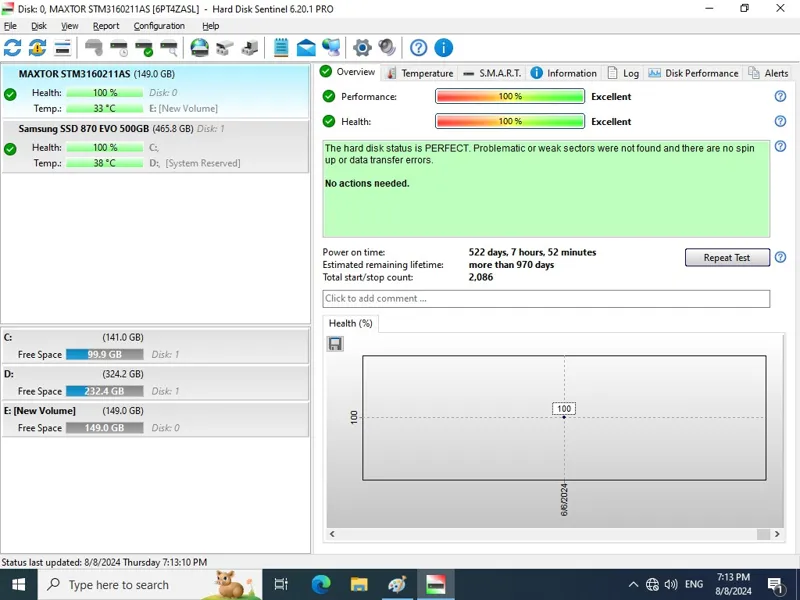This screenshot has height=600, width=800.
Task: Open the disk list panel toolbar icon
Action: click(x=62, y=48)
